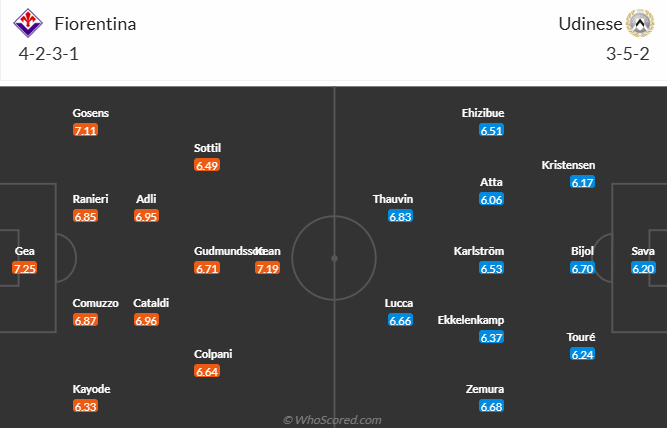Click player Cataldi's name label
Screen dimensions: 667x428
pos(153,303)
